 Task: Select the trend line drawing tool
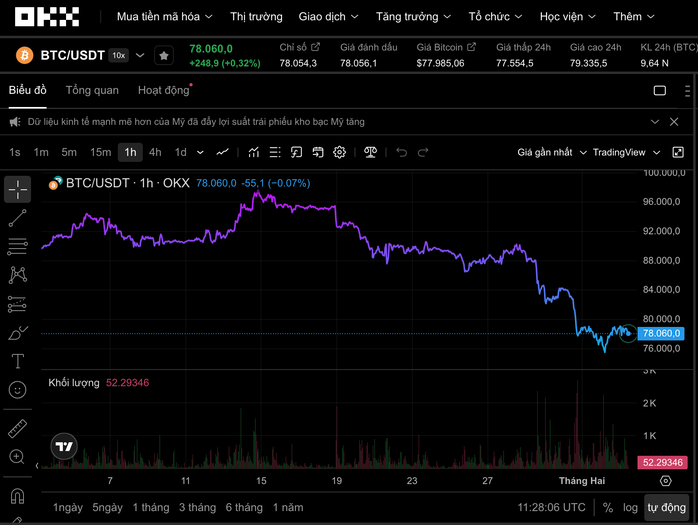pyautogui.click(x=17, y=218)
